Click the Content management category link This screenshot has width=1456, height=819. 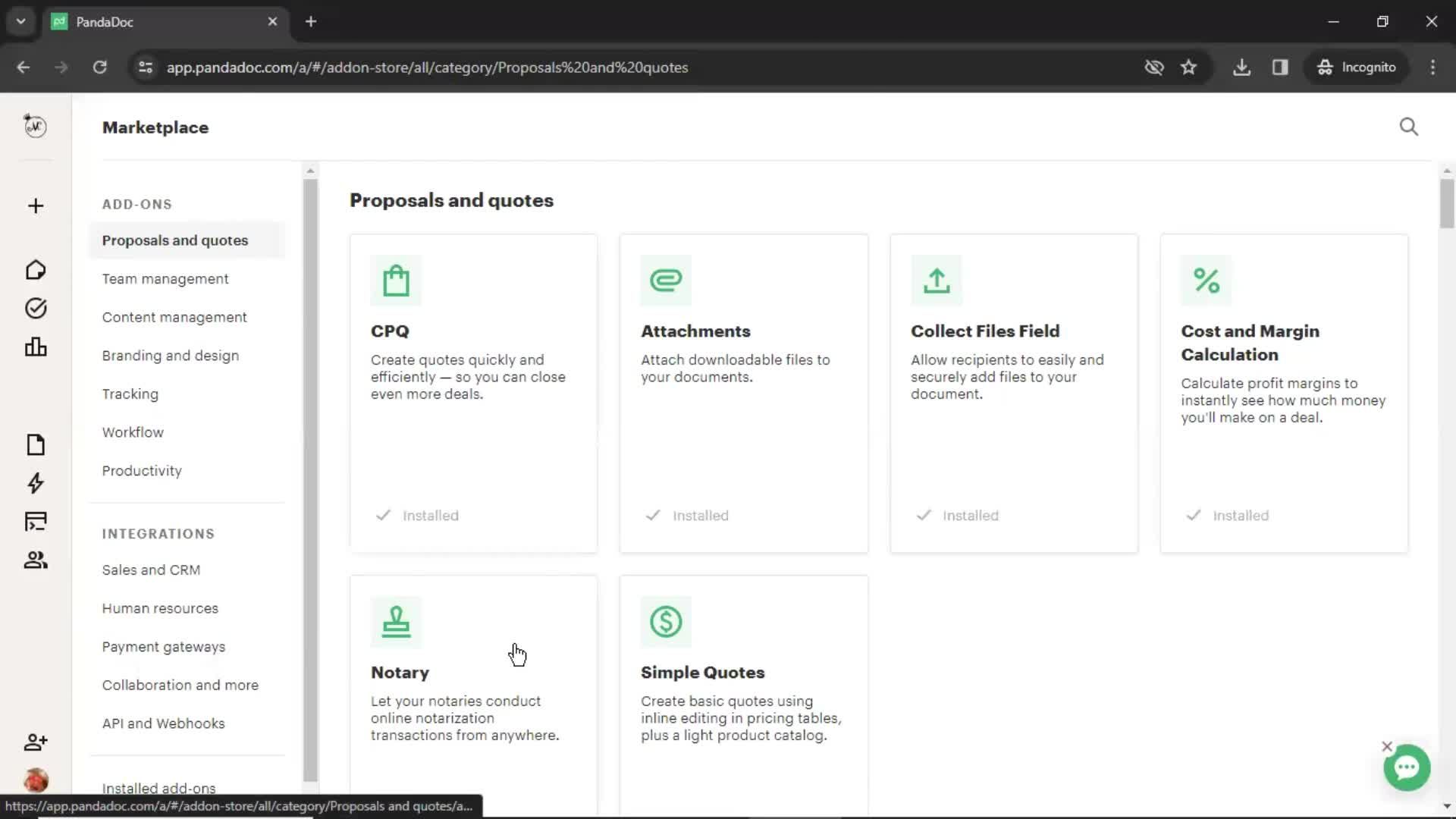click(x=174, y=316)
